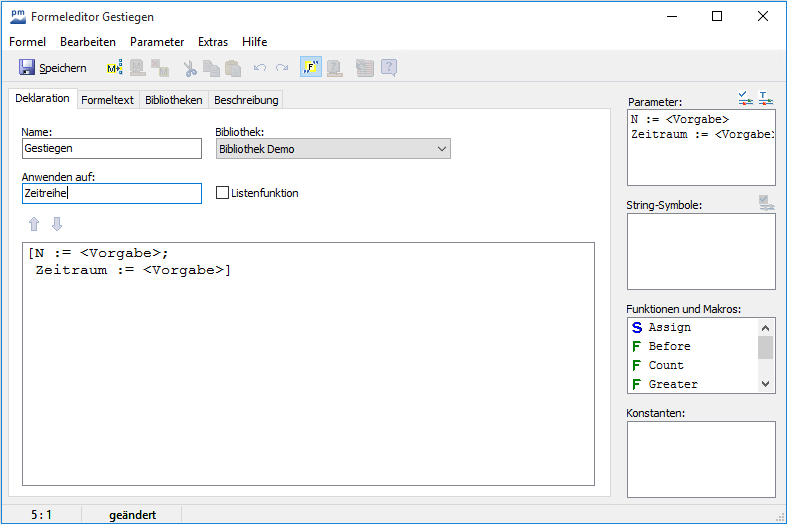Click the up arrow above declaration editor

click(x=35, y=223)
